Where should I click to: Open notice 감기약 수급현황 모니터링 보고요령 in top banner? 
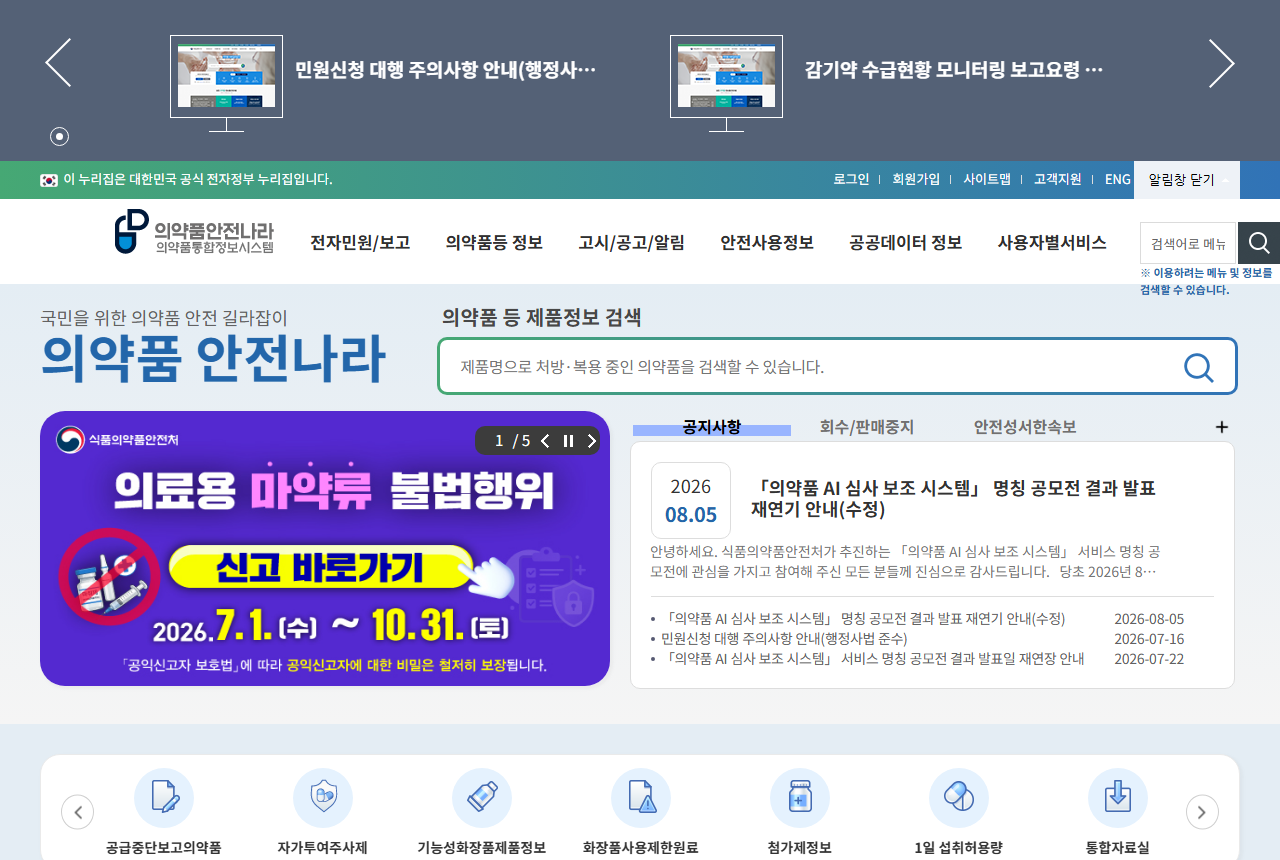click(953, 70)
